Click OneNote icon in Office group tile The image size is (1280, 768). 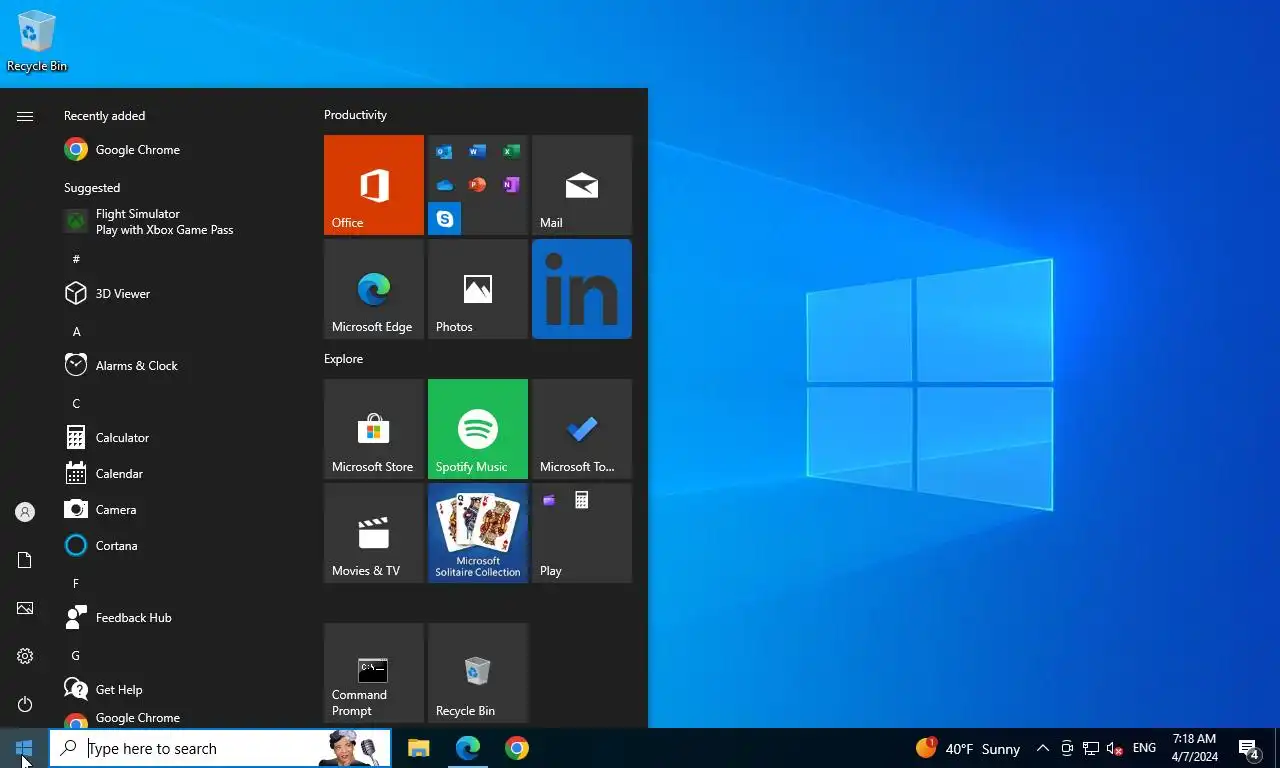point(511,185)
